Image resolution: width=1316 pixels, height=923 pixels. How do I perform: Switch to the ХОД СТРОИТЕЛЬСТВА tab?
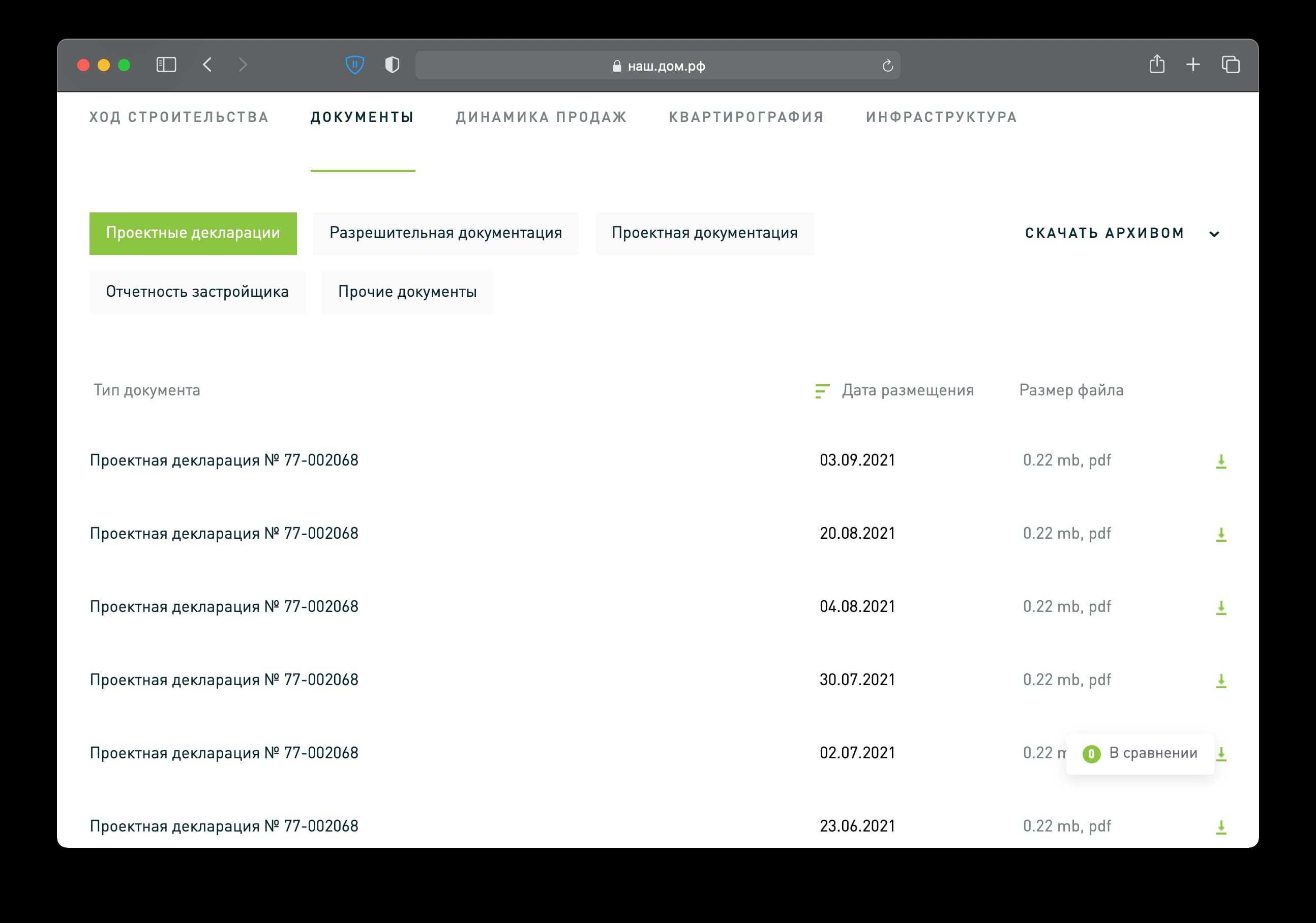click(179, 117)
